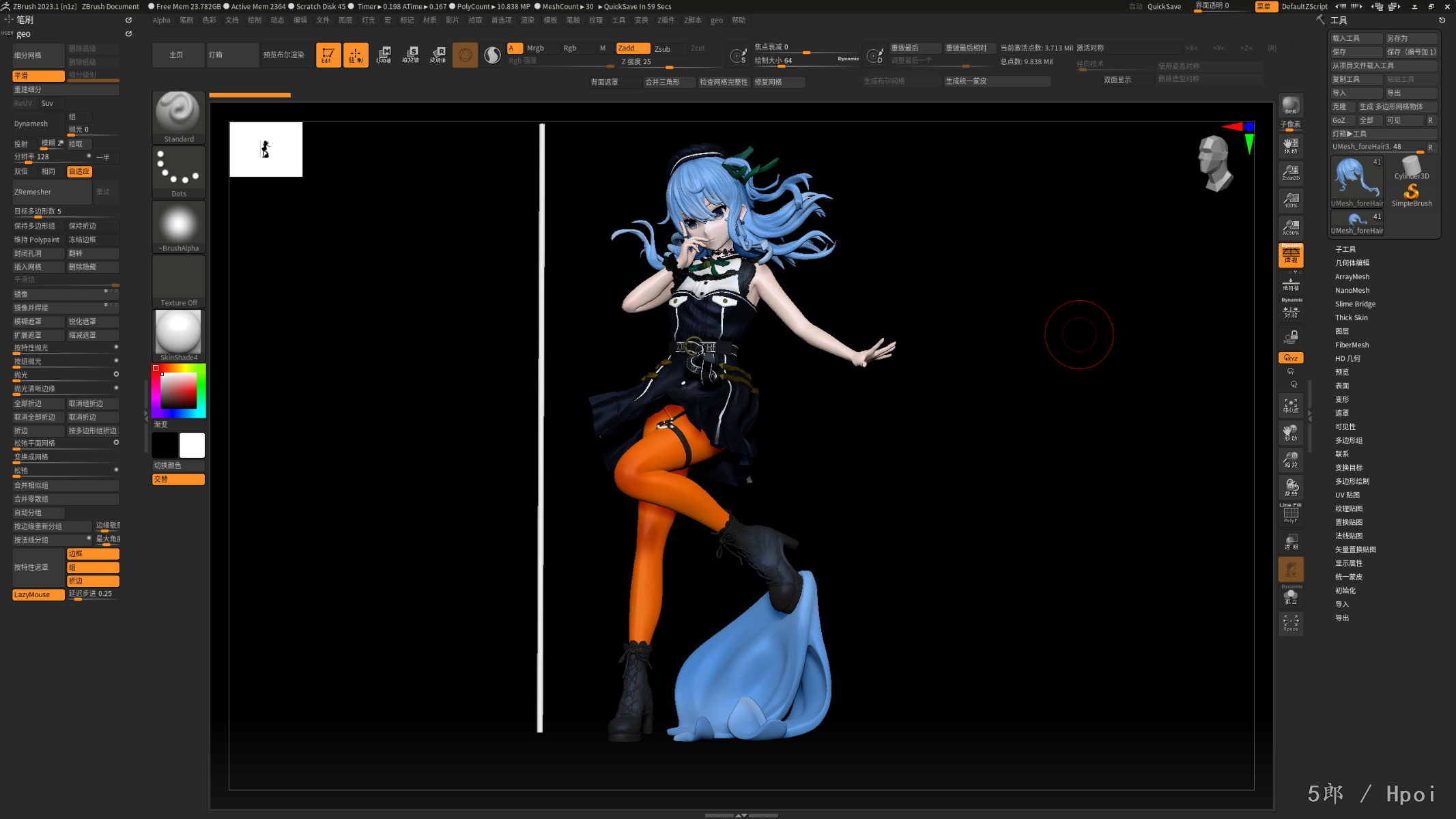The image size is (1456, 819).
Task: Open the Alpha menu
Action: pyautogui.click(x=162, y=20)
